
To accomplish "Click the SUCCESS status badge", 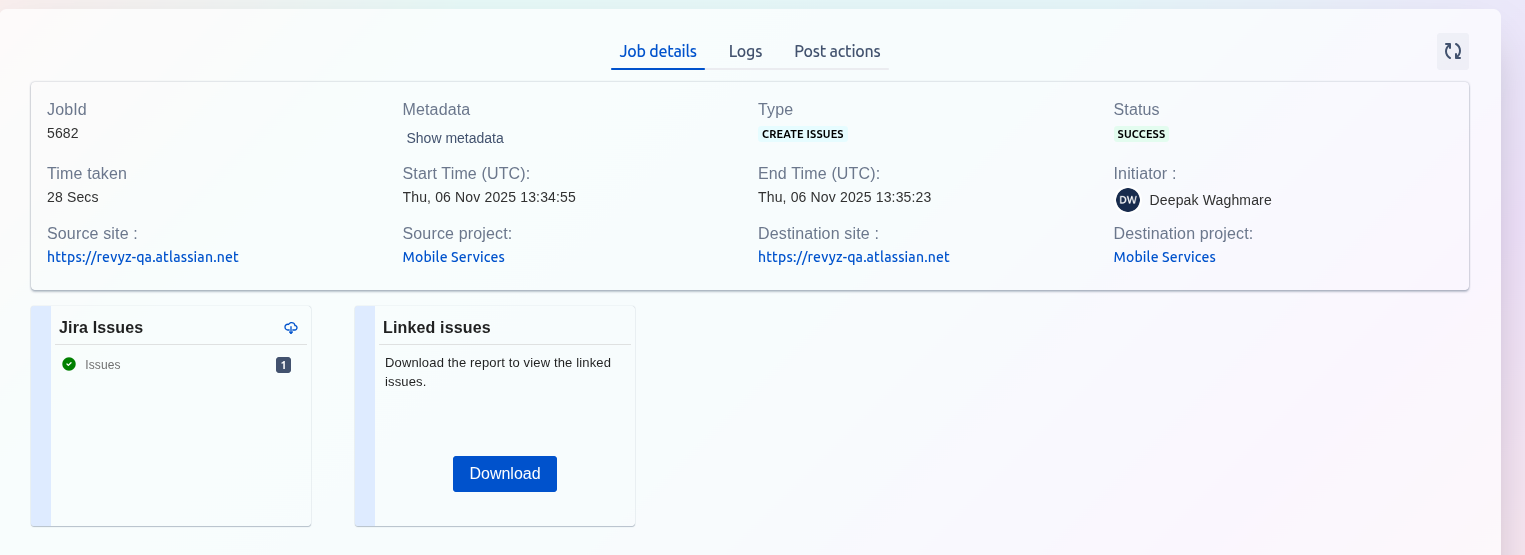I will click(1140, 134).
